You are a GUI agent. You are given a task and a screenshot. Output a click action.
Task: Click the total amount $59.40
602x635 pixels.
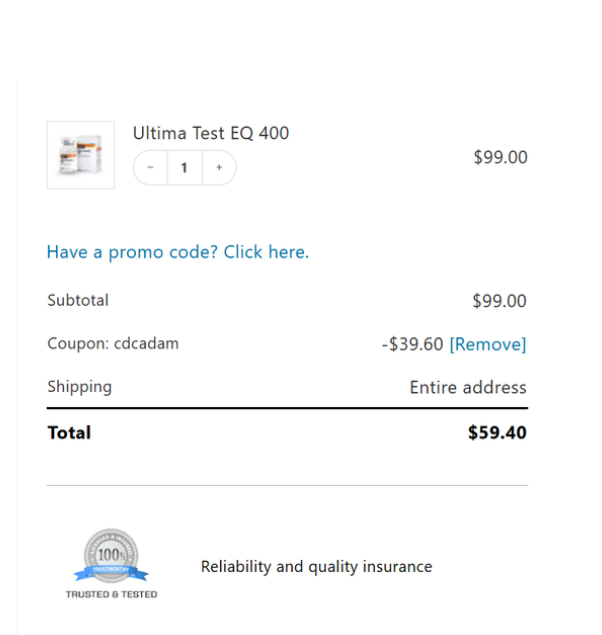pyautogui.click(x=497, y=433)
